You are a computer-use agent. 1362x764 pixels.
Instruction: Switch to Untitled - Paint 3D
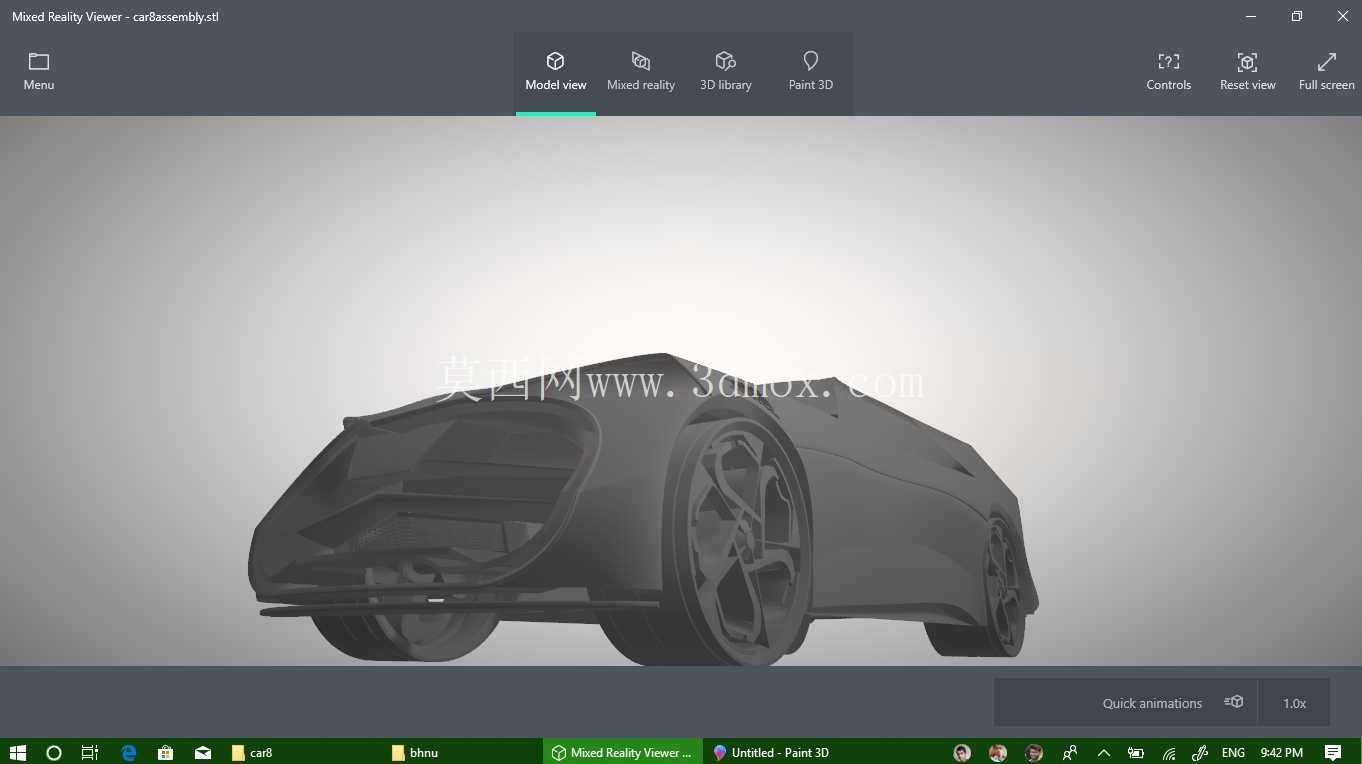(x=784, y=752)
